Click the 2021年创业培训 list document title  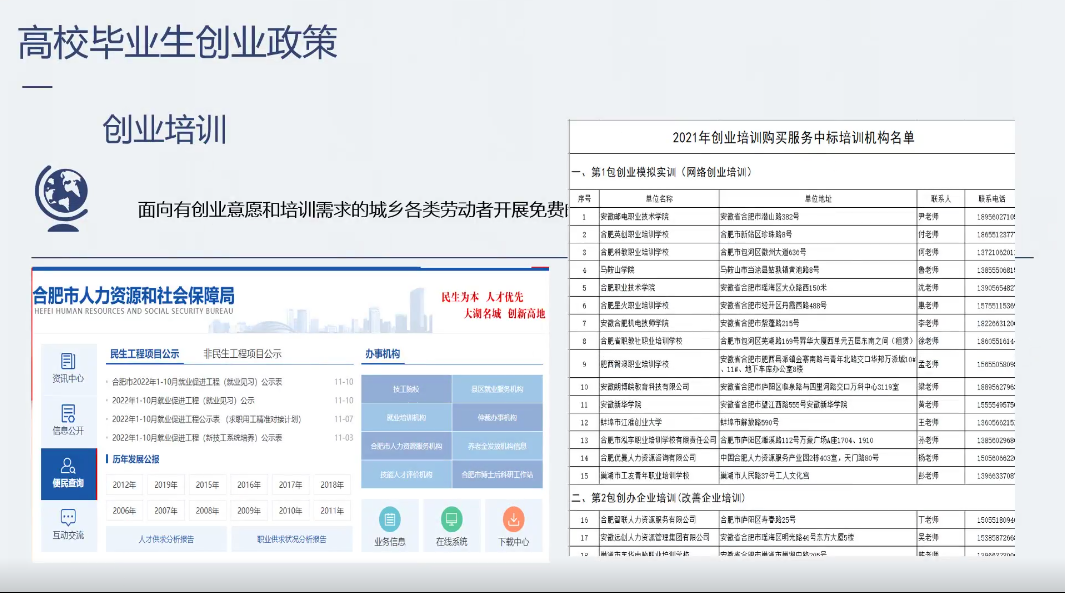tap(792, 137)
